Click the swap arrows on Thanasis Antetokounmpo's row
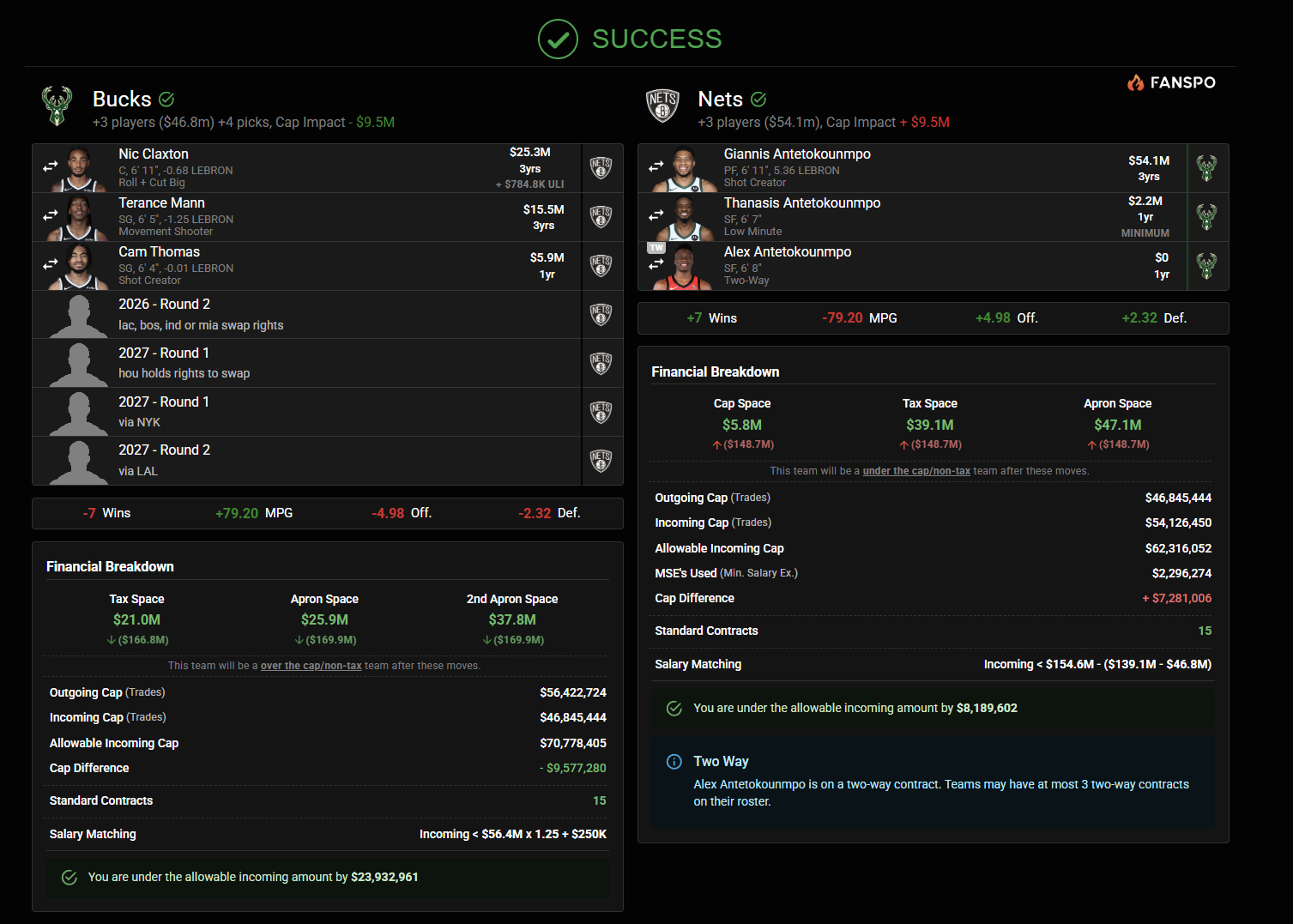The width and height of the screenshot is (1293, 924). pos(656,215)
